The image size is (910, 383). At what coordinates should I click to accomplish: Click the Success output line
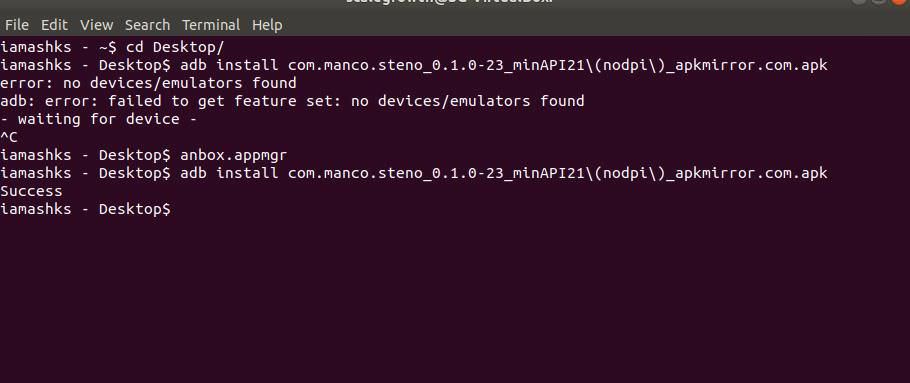point(31,191)
